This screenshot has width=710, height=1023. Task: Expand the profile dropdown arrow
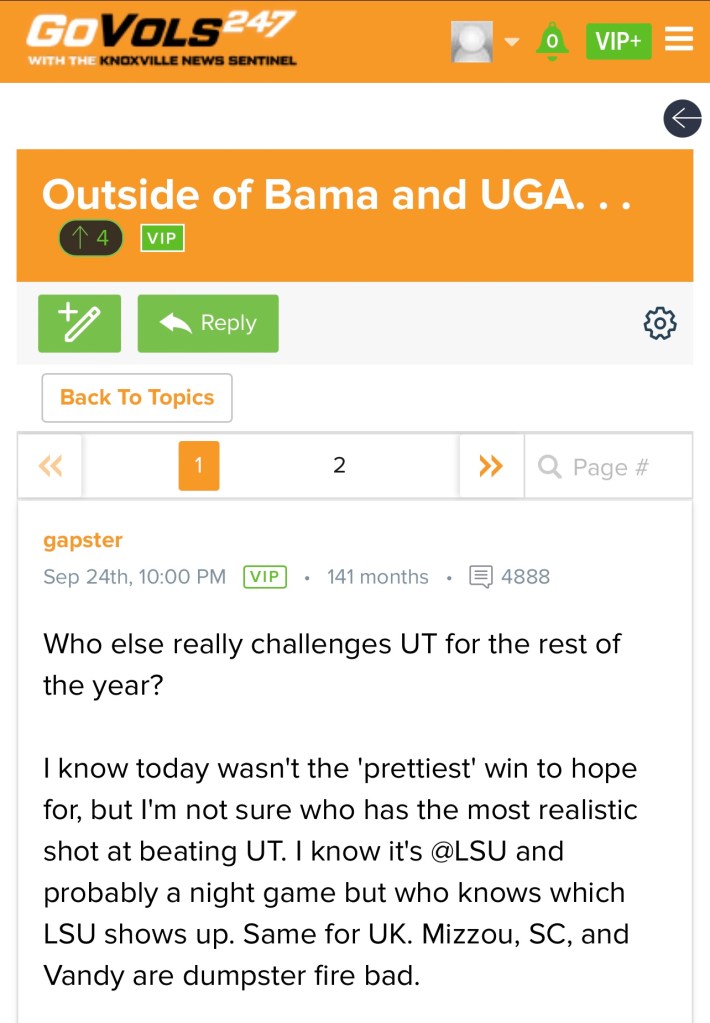tap(512, 42)
